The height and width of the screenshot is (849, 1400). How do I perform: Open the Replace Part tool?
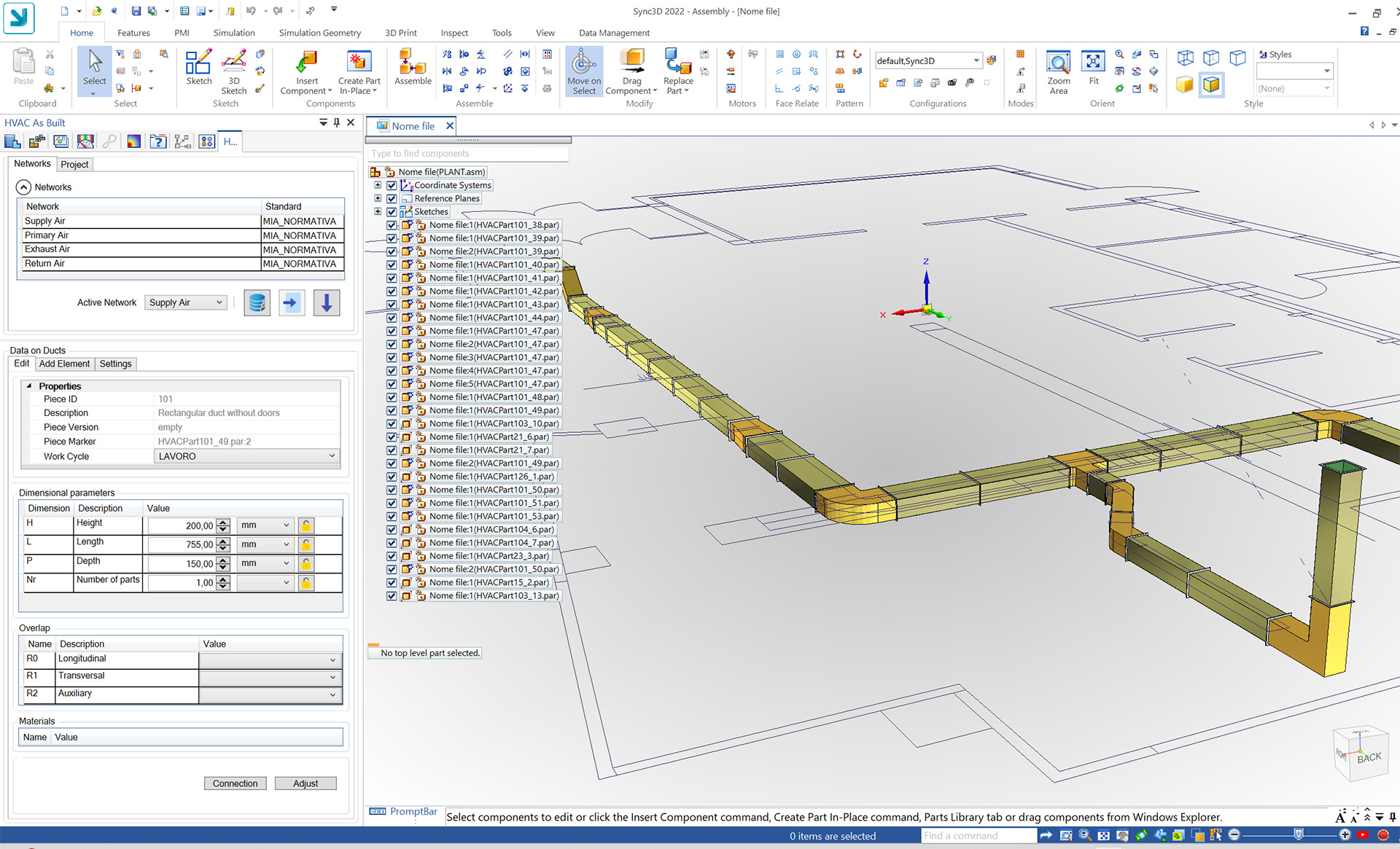pos(678,71)
